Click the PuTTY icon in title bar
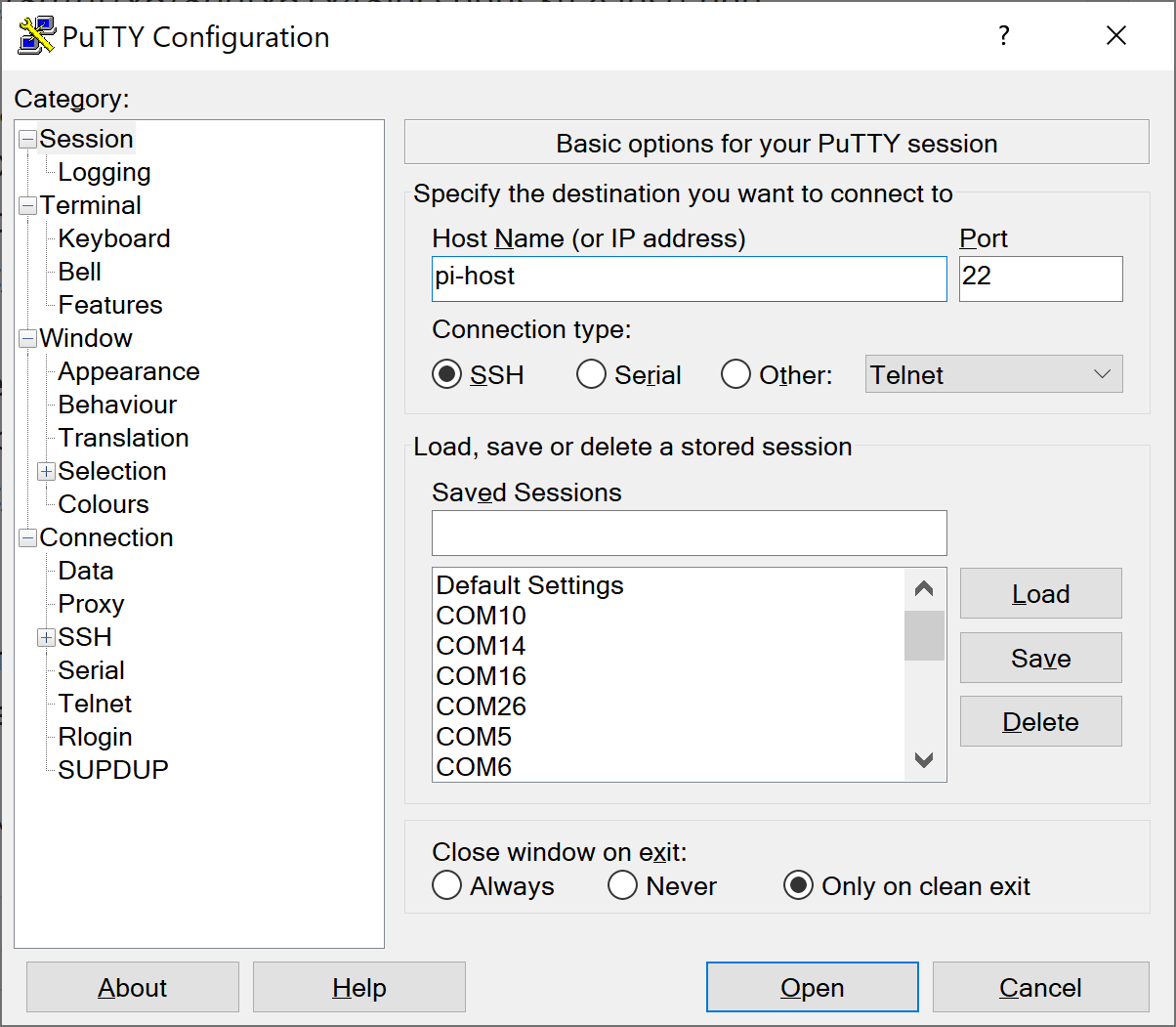Screen dimensions: 1176x1027 (36, 36)
